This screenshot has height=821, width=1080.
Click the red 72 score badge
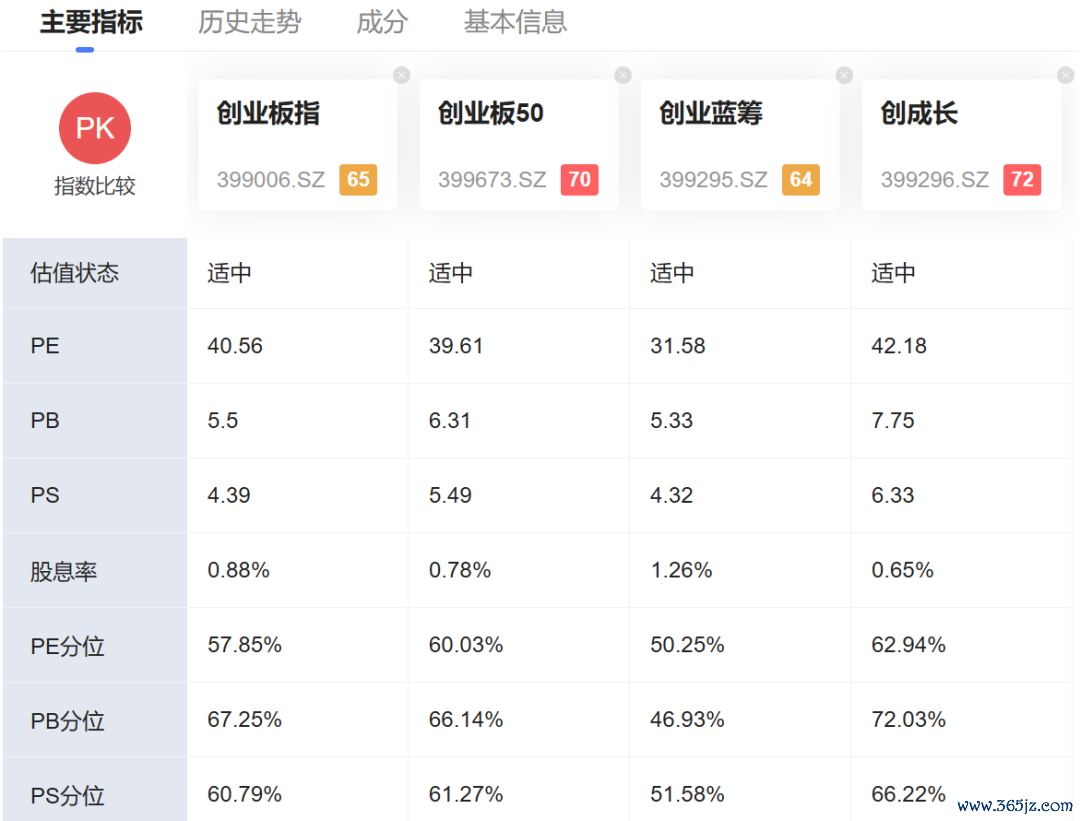[1021, 180]
